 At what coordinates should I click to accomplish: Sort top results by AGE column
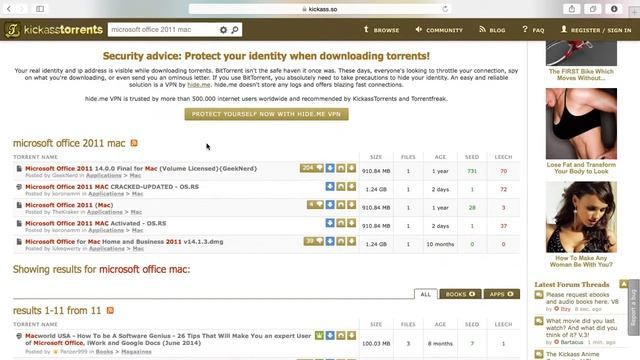pos(440,157)
